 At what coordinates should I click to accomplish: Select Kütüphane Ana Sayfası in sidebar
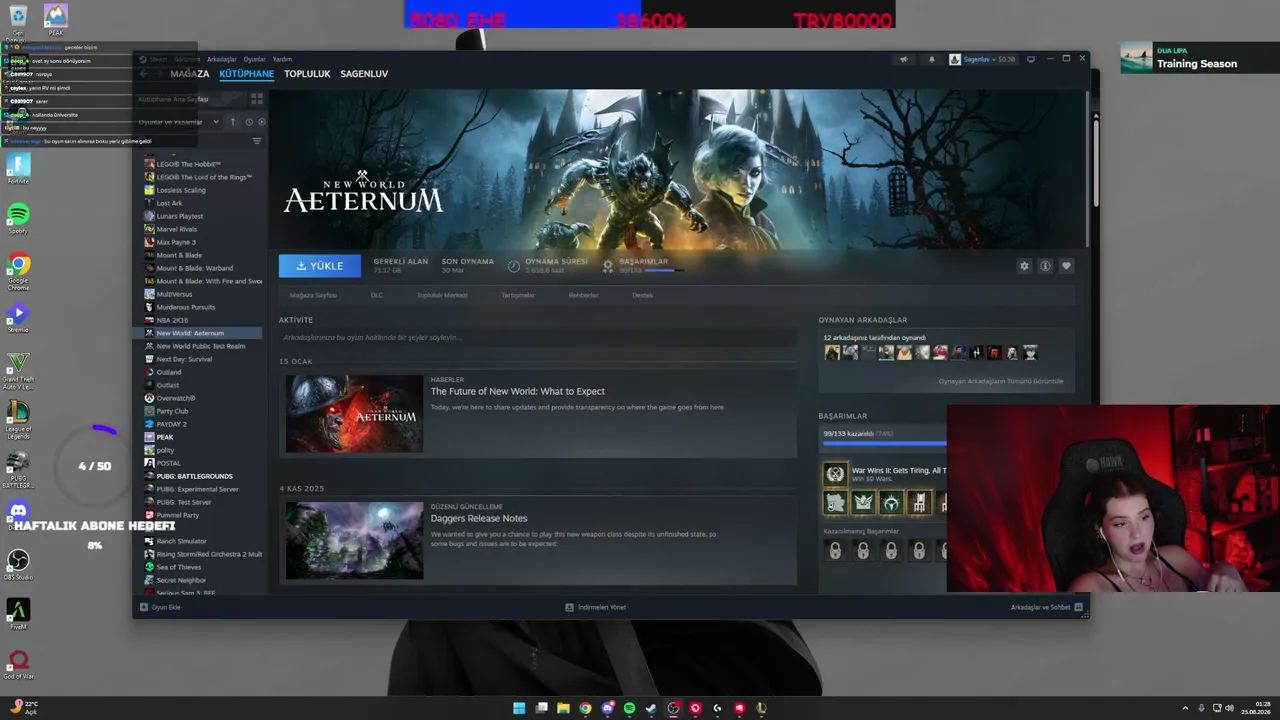188,99
